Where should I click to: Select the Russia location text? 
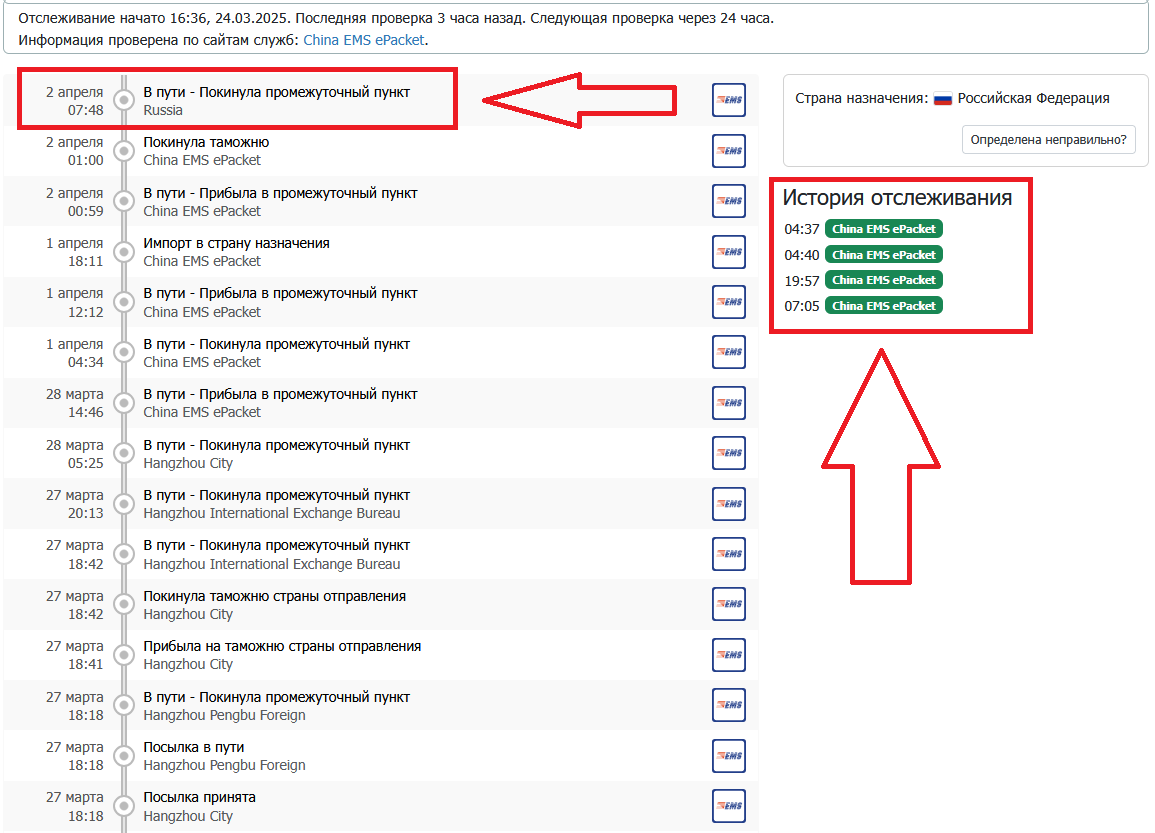163,110
